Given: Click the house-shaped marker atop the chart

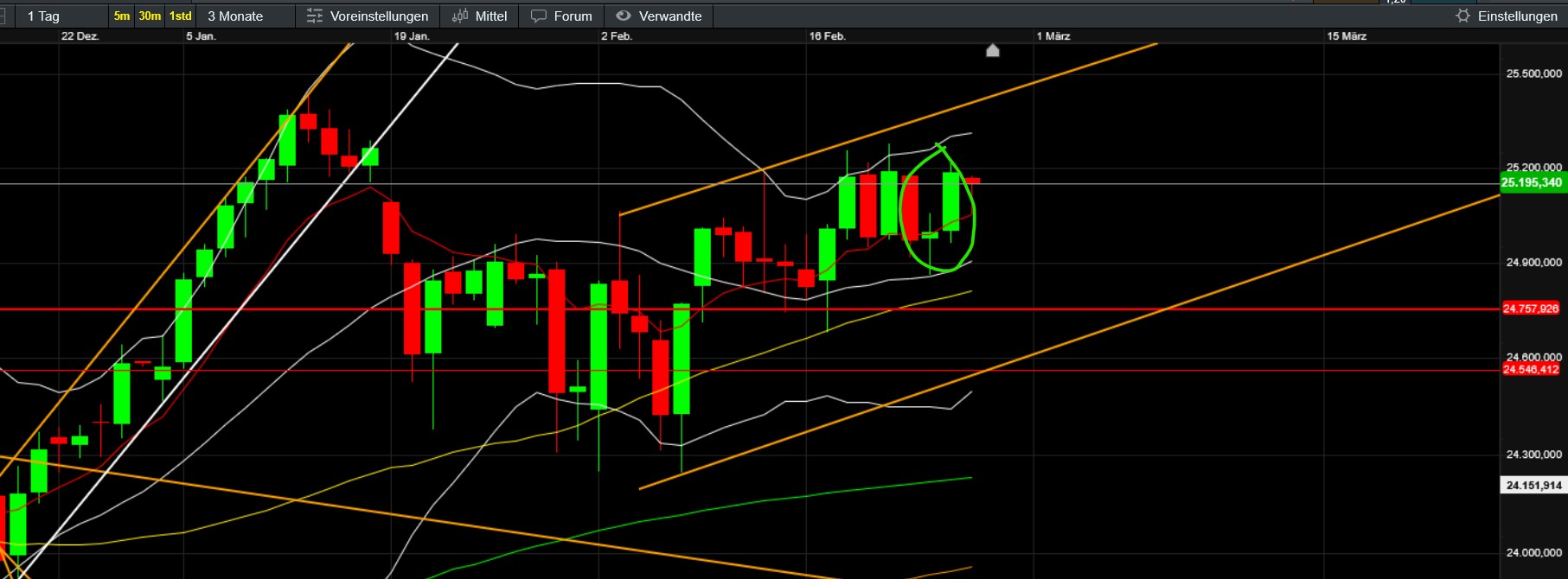Looking at the screenshot, I should (x=993, y=51).
